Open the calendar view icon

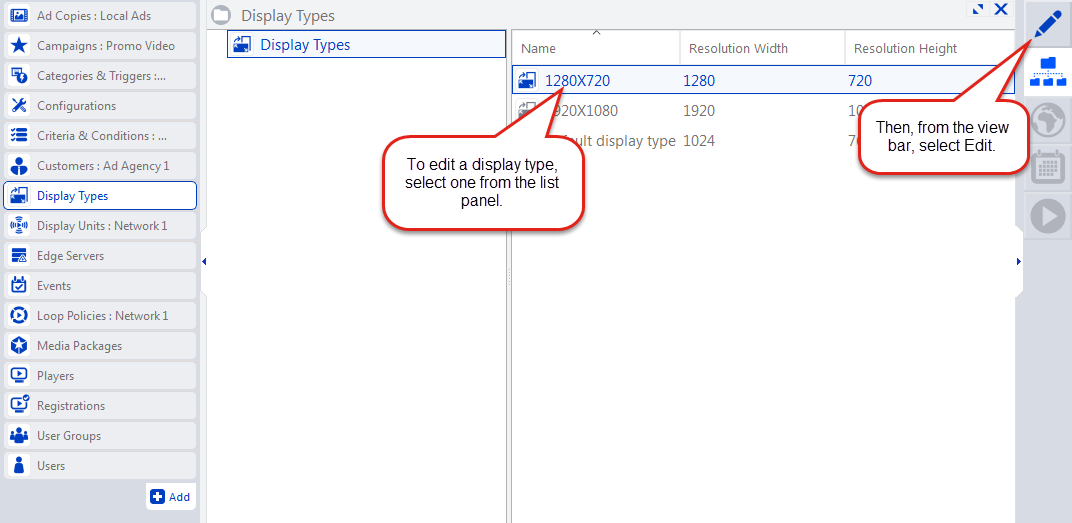[1047, 167]
